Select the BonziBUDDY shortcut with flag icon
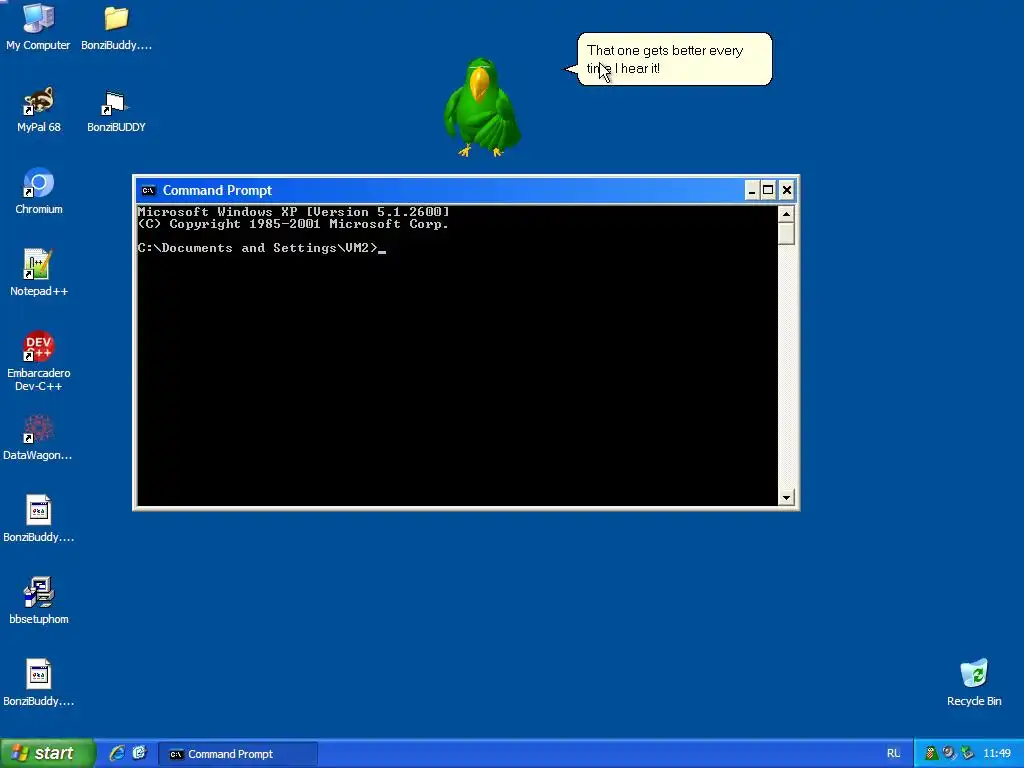Image resolution: width=1024 pixels, height=768 pixels. [x=116, y=109]
